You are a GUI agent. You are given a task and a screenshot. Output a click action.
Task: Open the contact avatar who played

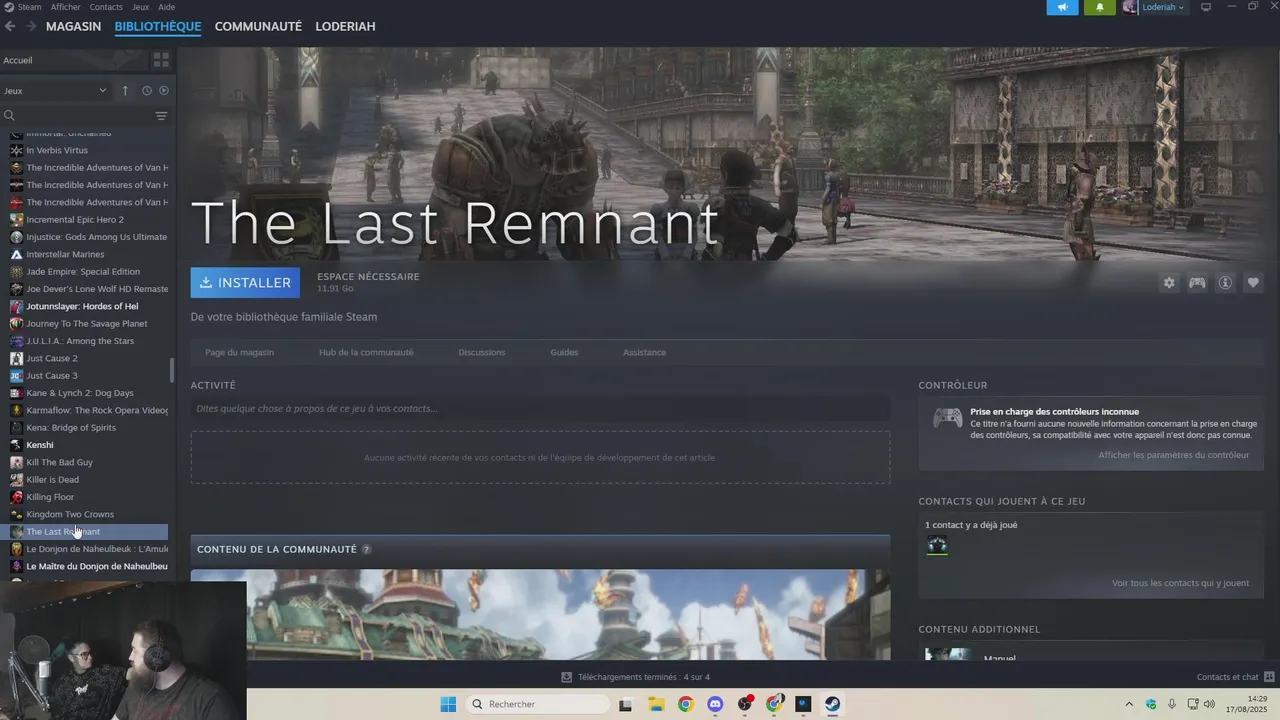pyautogui.click(x=937, y=545)
